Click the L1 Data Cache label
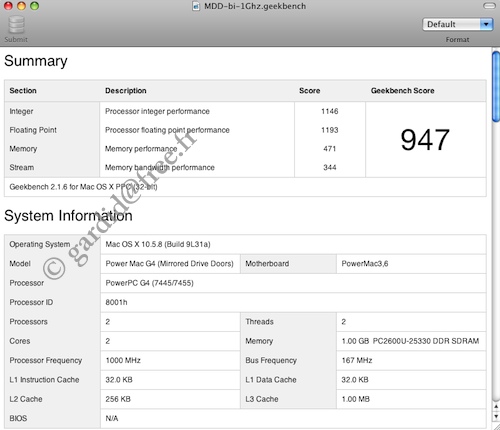Image resolution: width=500 pixels, height=430 pixels. (x=271, y=380)
